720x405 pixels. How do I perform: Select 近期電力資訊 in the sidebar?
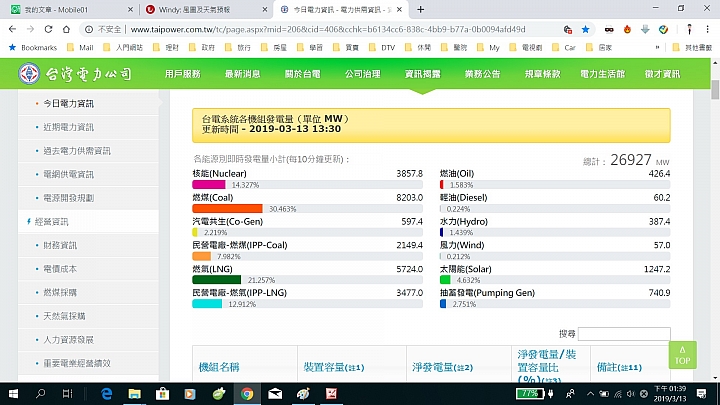(x=68, y=127)
